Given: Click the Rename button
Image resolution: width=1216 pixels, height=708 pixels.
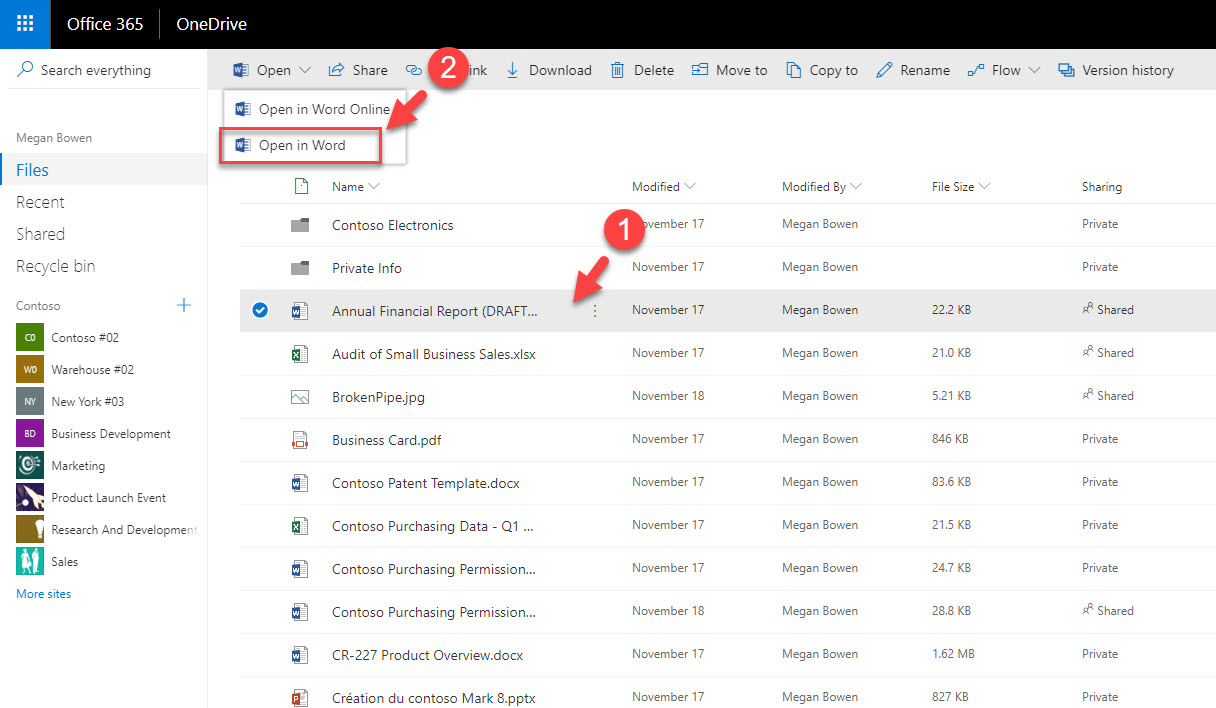Looking at the screenshot, I should (x=913, y=70).
